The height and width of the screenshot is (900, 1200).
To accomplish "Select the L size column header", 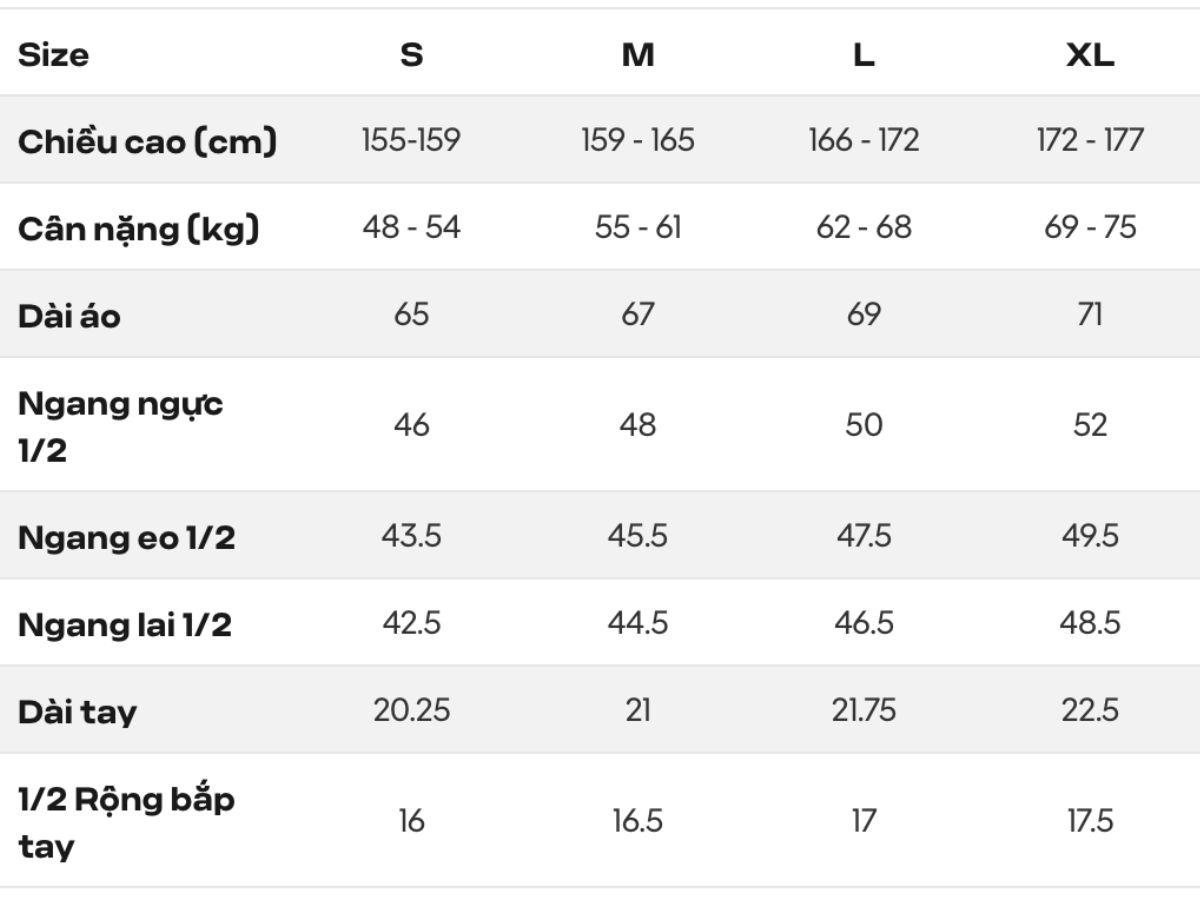I will [864, 54].
